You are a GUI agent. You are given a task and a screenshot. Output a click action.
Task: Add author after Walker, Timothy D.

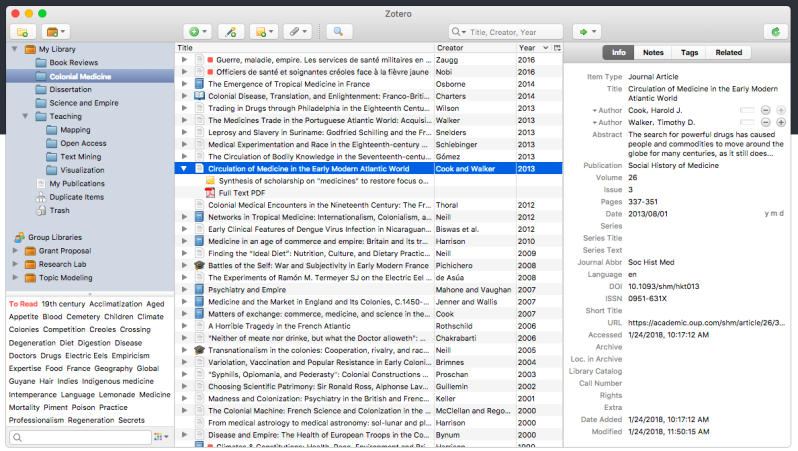pos(780,122)
